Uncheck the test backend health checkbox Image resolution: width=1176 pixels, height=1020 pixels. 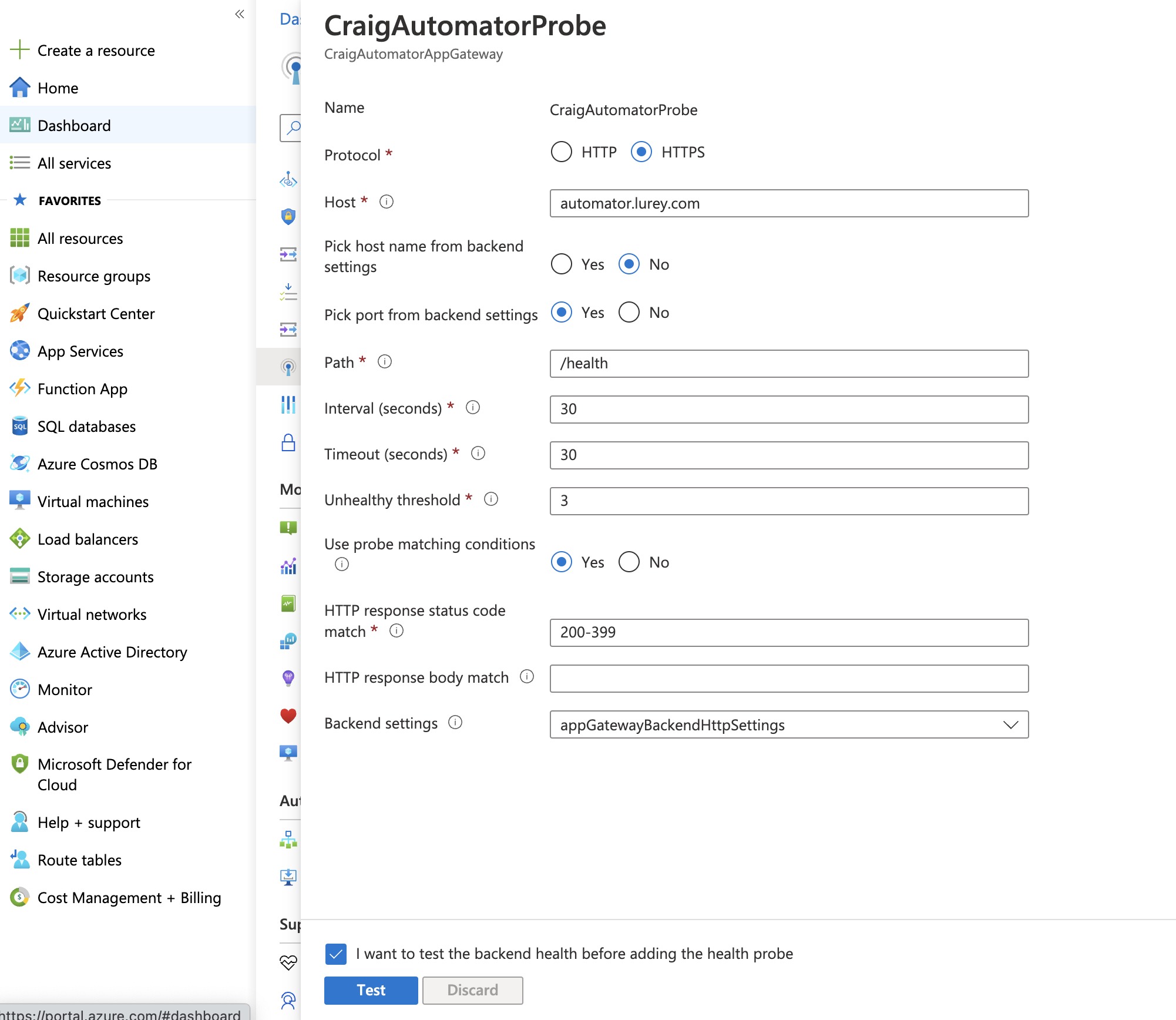[x=335, y=954]
